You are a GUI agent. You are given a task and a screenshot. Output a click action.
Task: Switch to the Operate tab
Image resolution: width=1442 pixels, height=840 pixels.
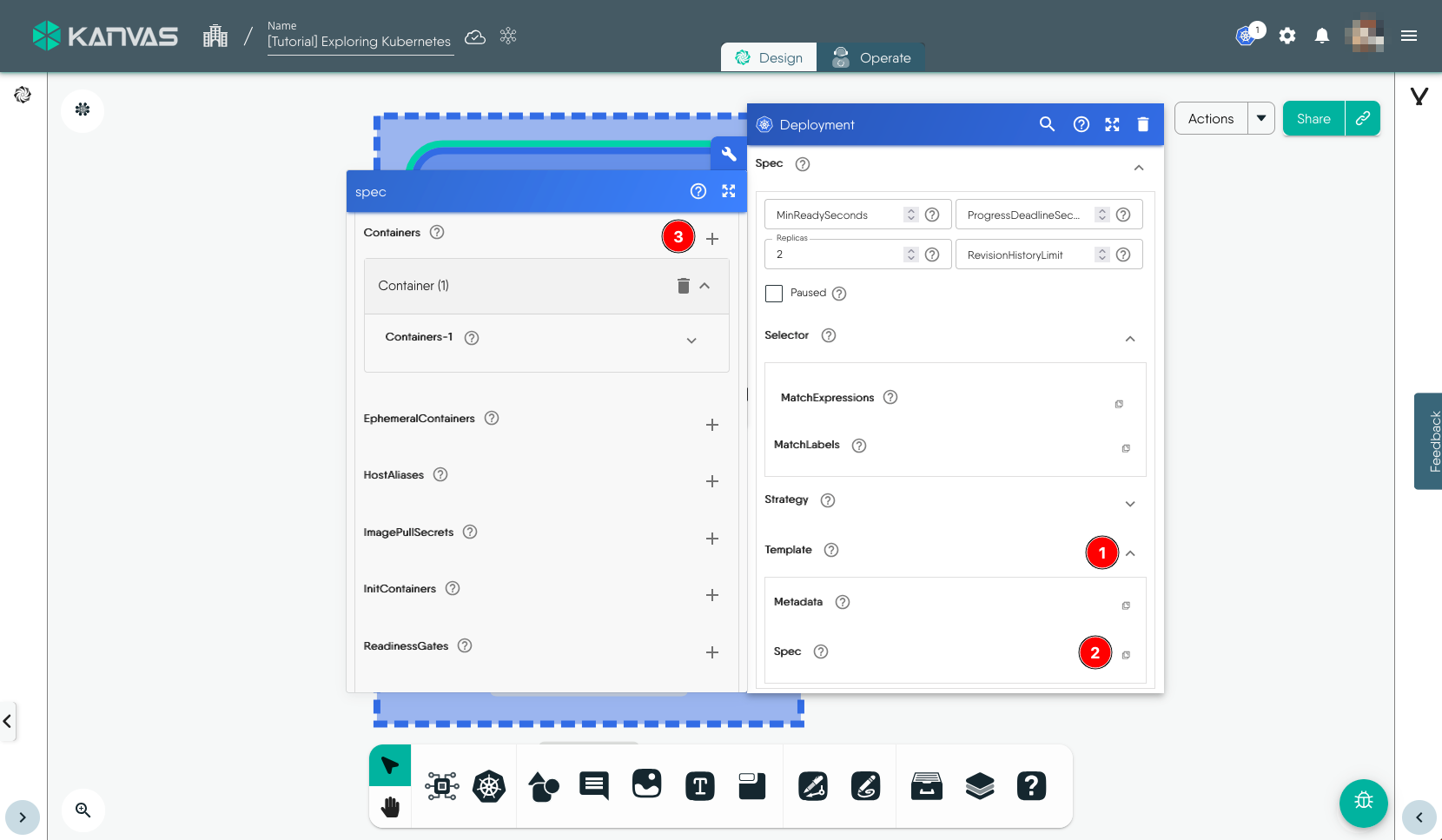coord(872,58)
